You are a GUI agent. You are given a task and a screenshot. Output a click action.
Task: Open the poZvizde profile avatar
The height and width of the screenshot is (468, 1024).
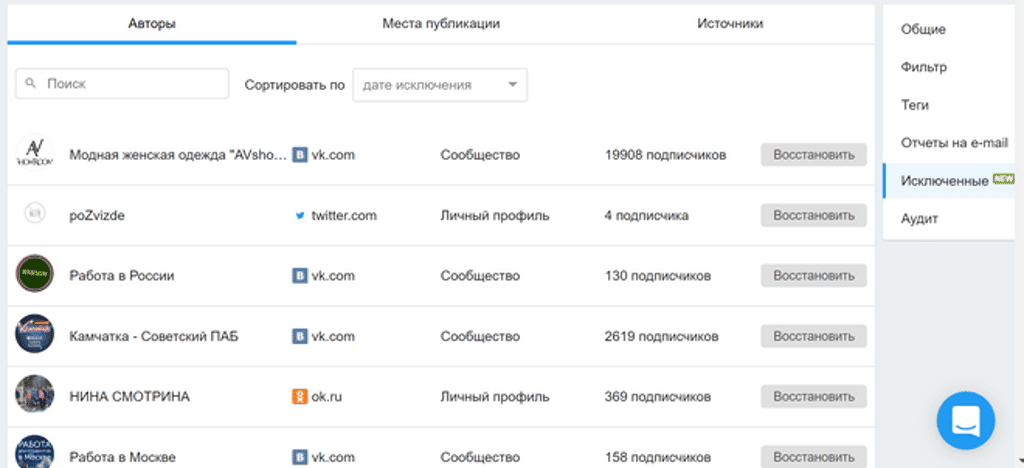tap(35, 213)
